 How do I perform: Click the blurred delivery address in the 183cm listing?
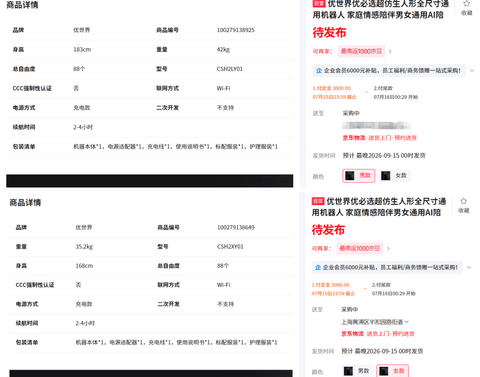pos(376,126)
